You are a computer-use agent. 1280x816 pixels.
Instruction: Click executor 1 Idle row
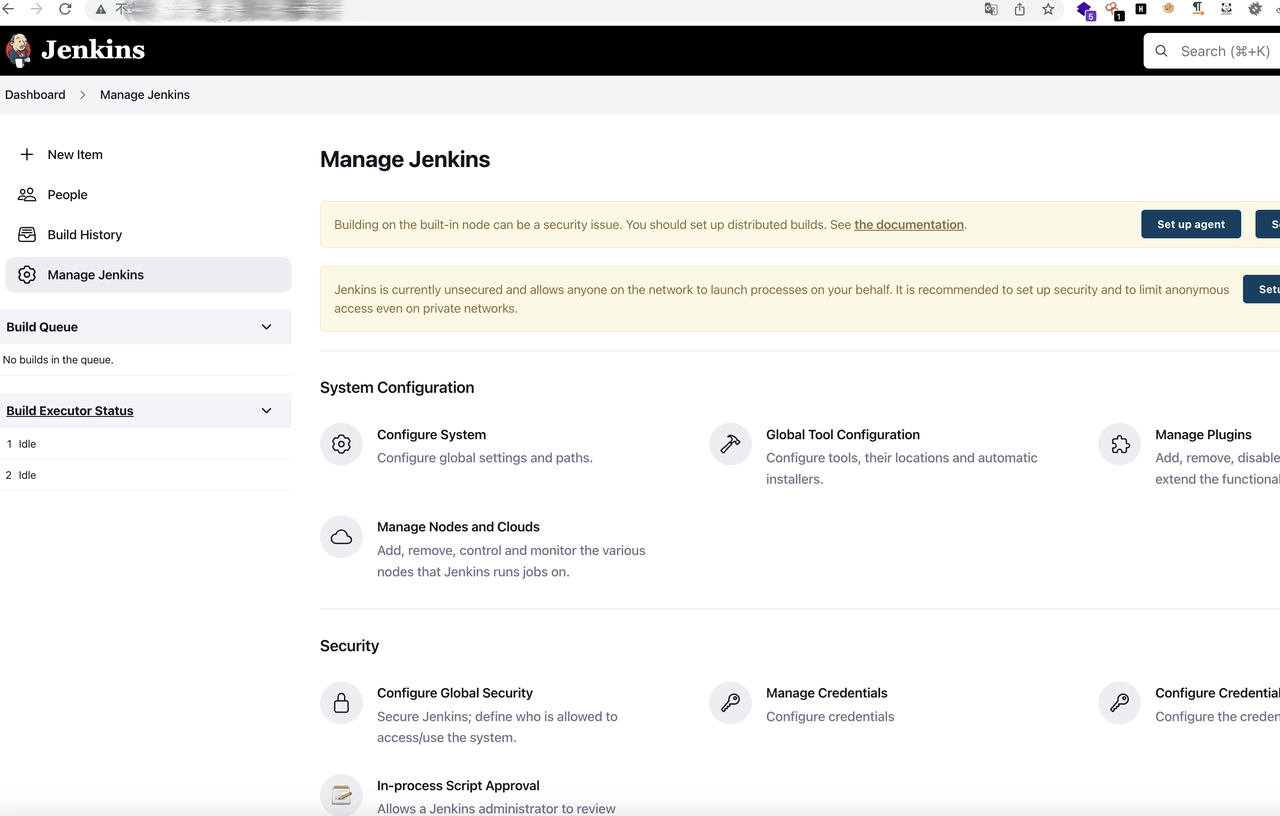pyautogui.click(x=146, y=444)
